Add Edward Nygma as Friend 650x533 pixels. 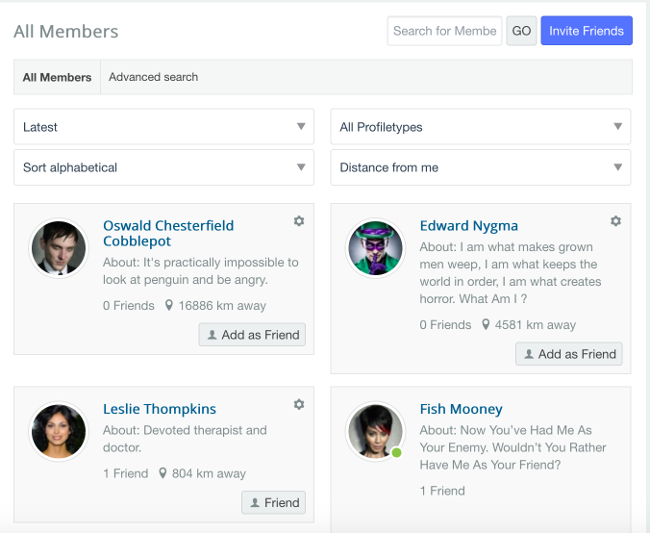coord(569,354)
